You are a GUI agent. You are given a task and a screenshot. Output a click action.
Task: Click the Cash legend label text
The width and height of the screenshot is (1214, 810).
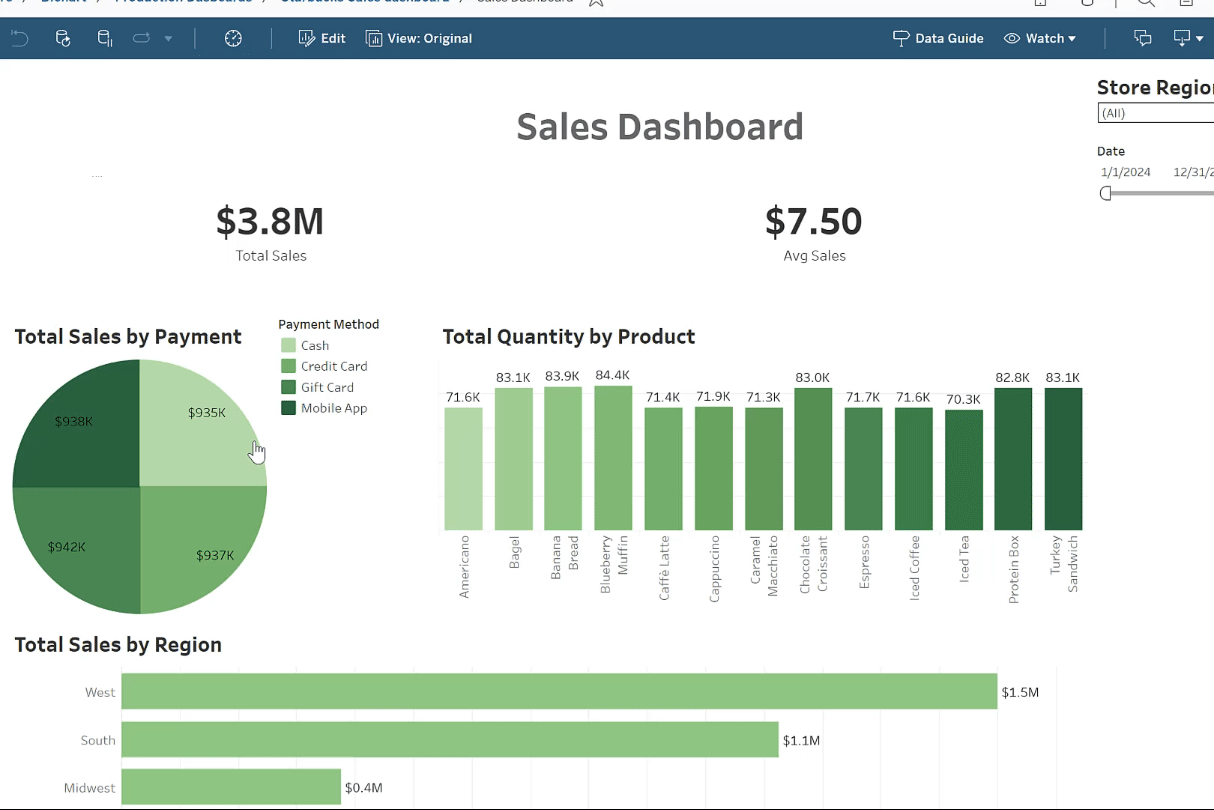point(315,345)
